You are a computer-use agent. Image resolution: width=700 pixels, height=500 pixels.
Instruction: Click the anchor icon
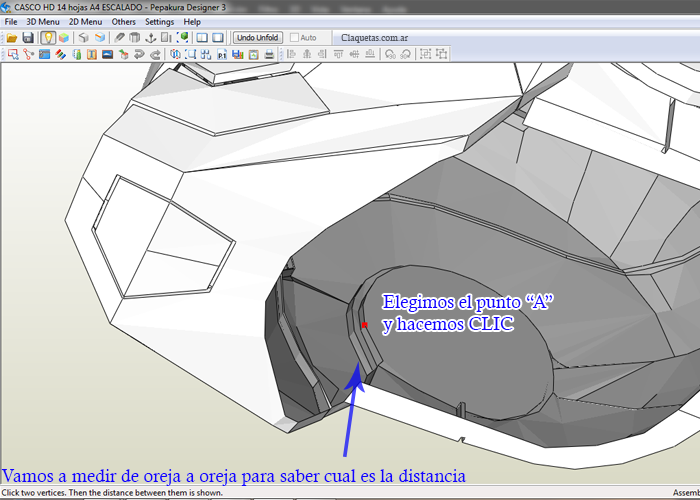150,38
